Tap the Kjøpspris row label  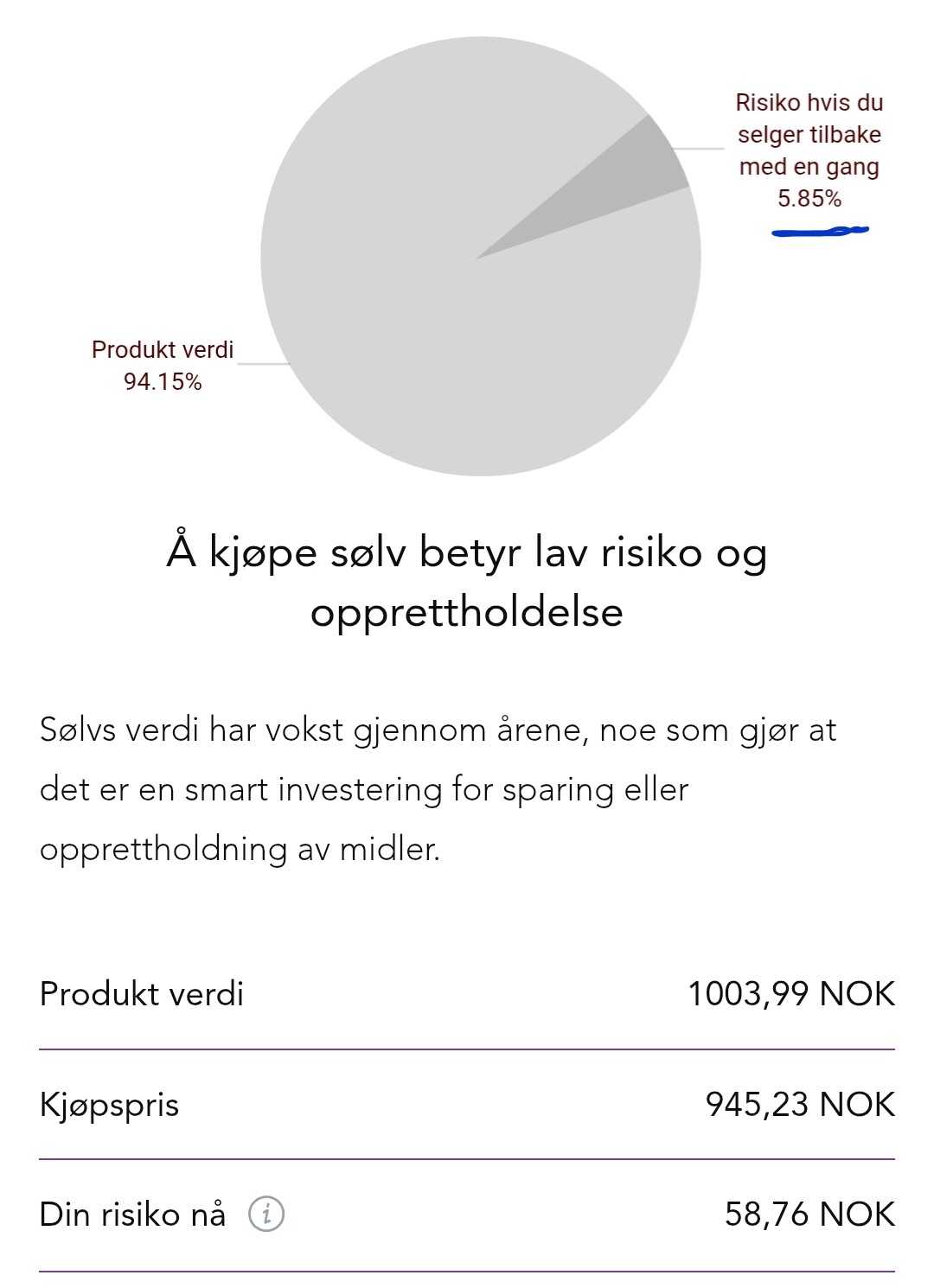tap(110, 1105)
